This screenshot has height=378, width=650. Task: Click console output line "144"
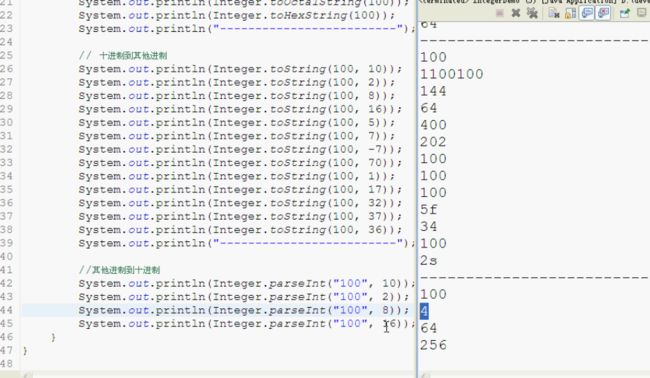pos(433,91)
